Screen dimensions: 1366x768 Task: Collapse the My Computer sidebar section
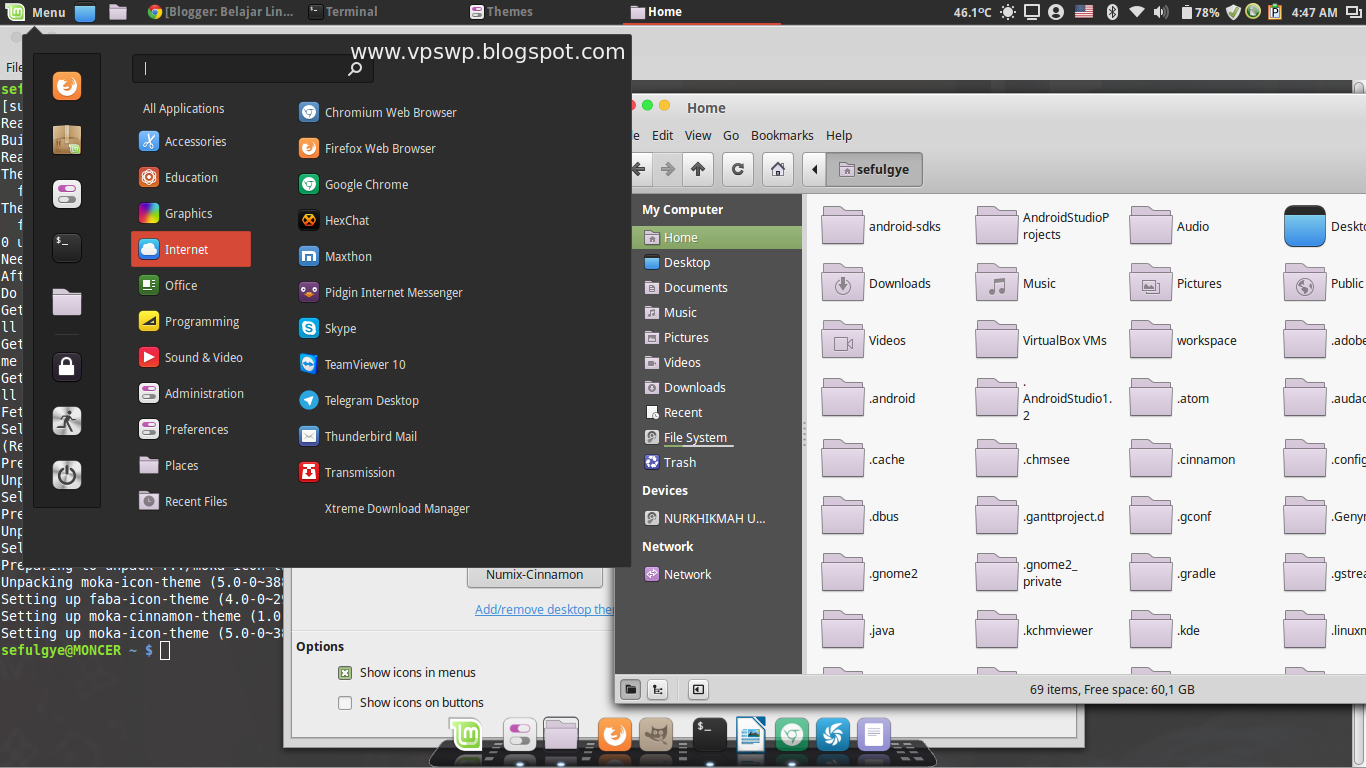682,210
